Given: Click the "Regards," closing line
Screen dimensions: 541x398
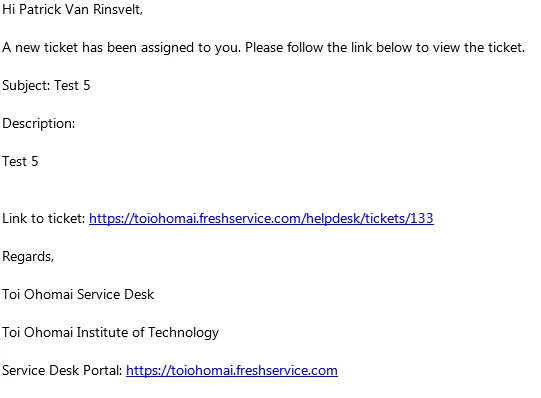Looking at the screenshot, I should coord(28,257).
